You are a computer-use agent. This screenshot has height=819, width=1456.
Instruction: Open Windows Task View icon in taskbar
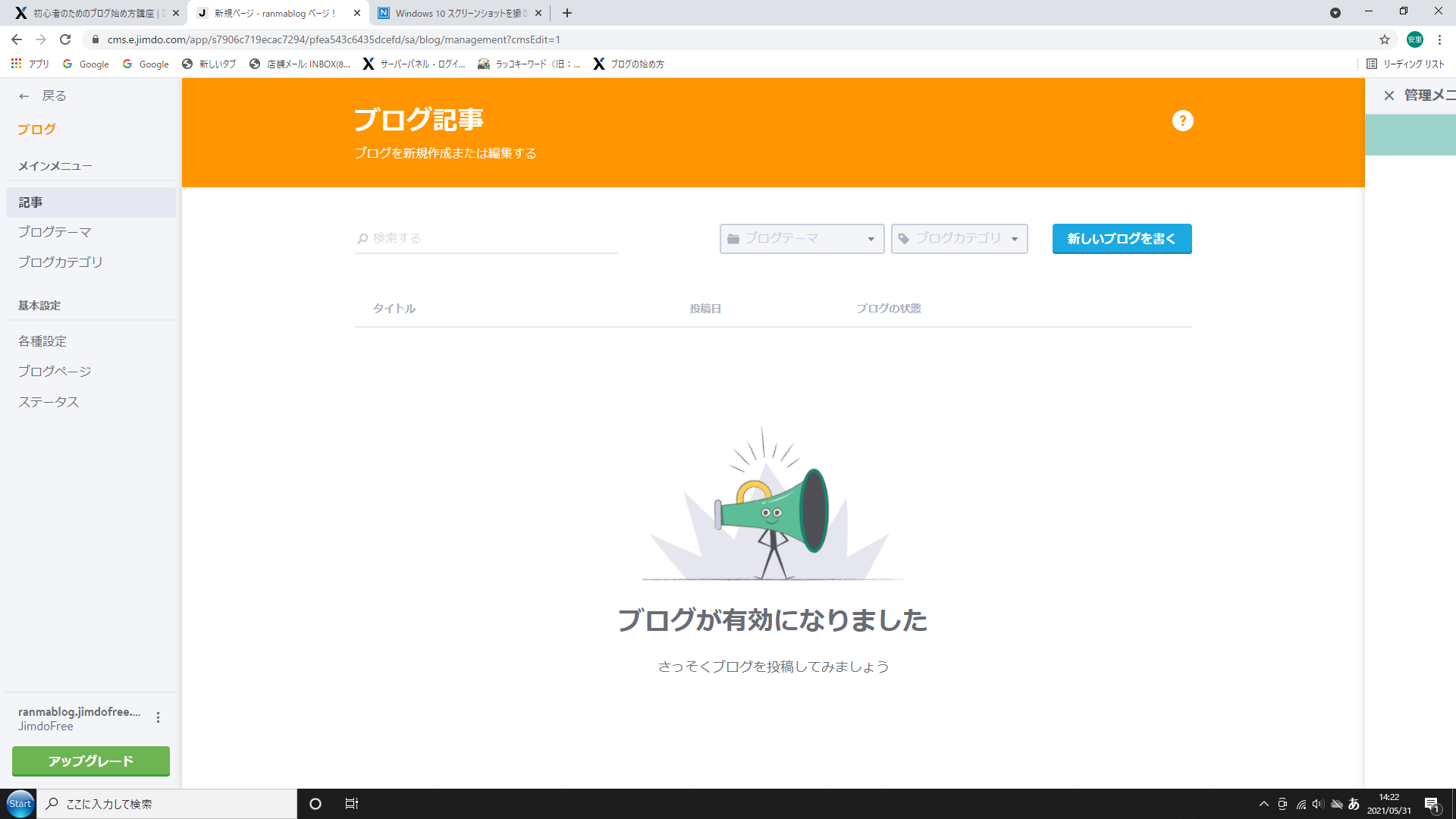click(351, 804)
